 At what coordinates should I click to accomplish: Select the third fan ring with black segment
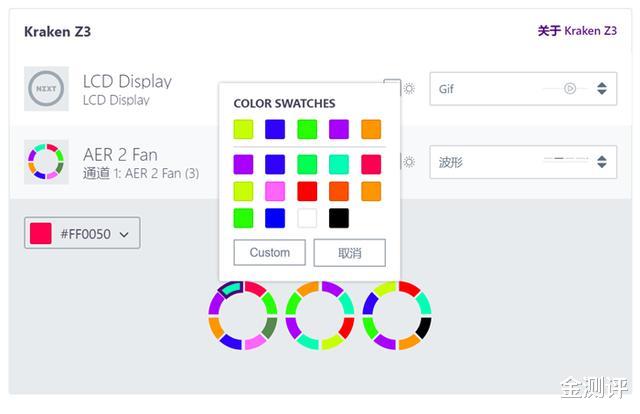coord(397,316)
